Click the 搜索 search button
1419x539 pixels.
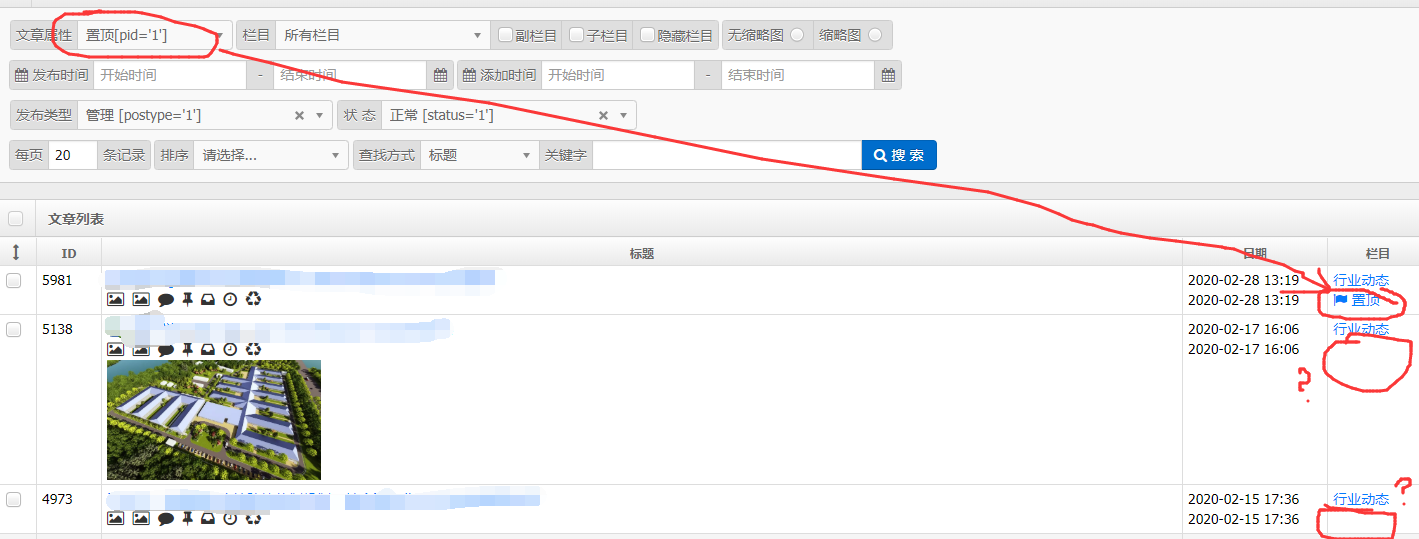pyautogui.click(x=899, y=155)
